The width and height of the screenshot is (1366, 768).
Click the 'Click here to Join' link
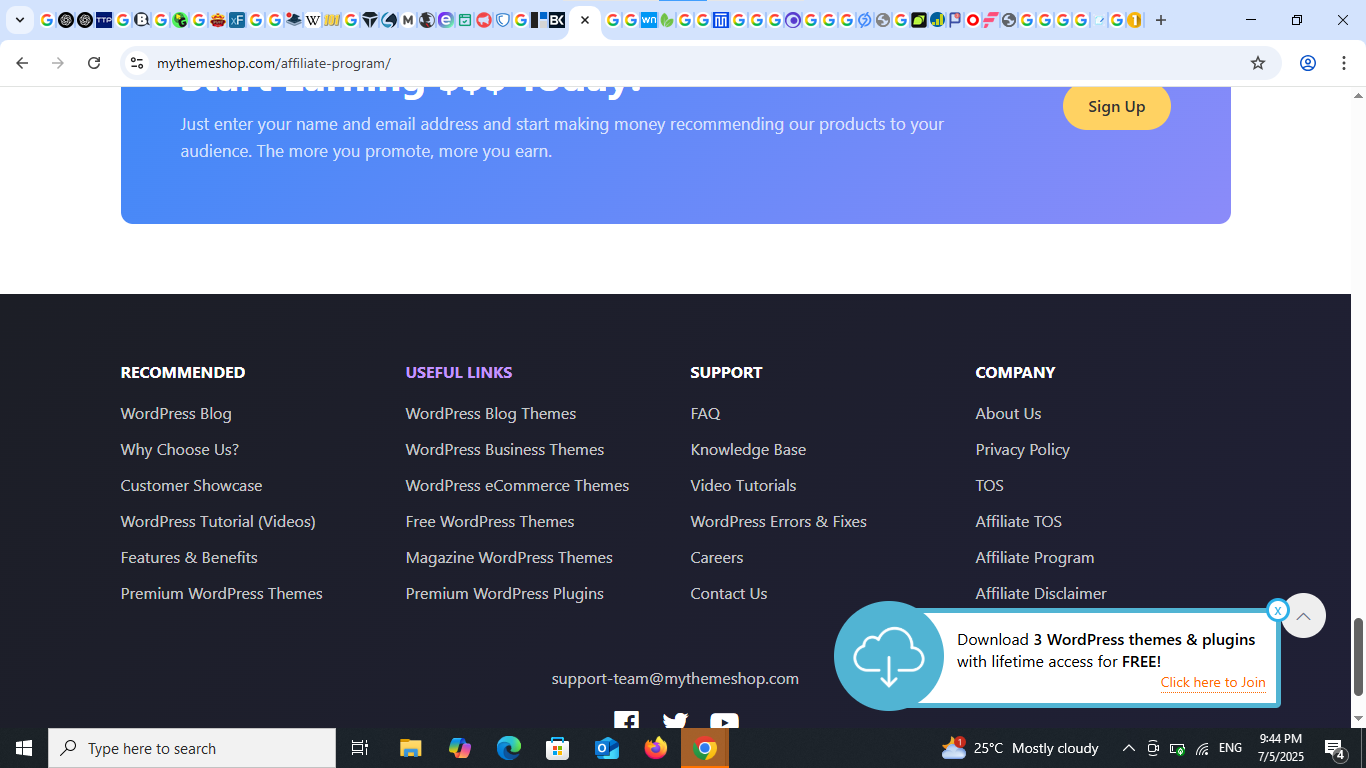coord(1213,683)
